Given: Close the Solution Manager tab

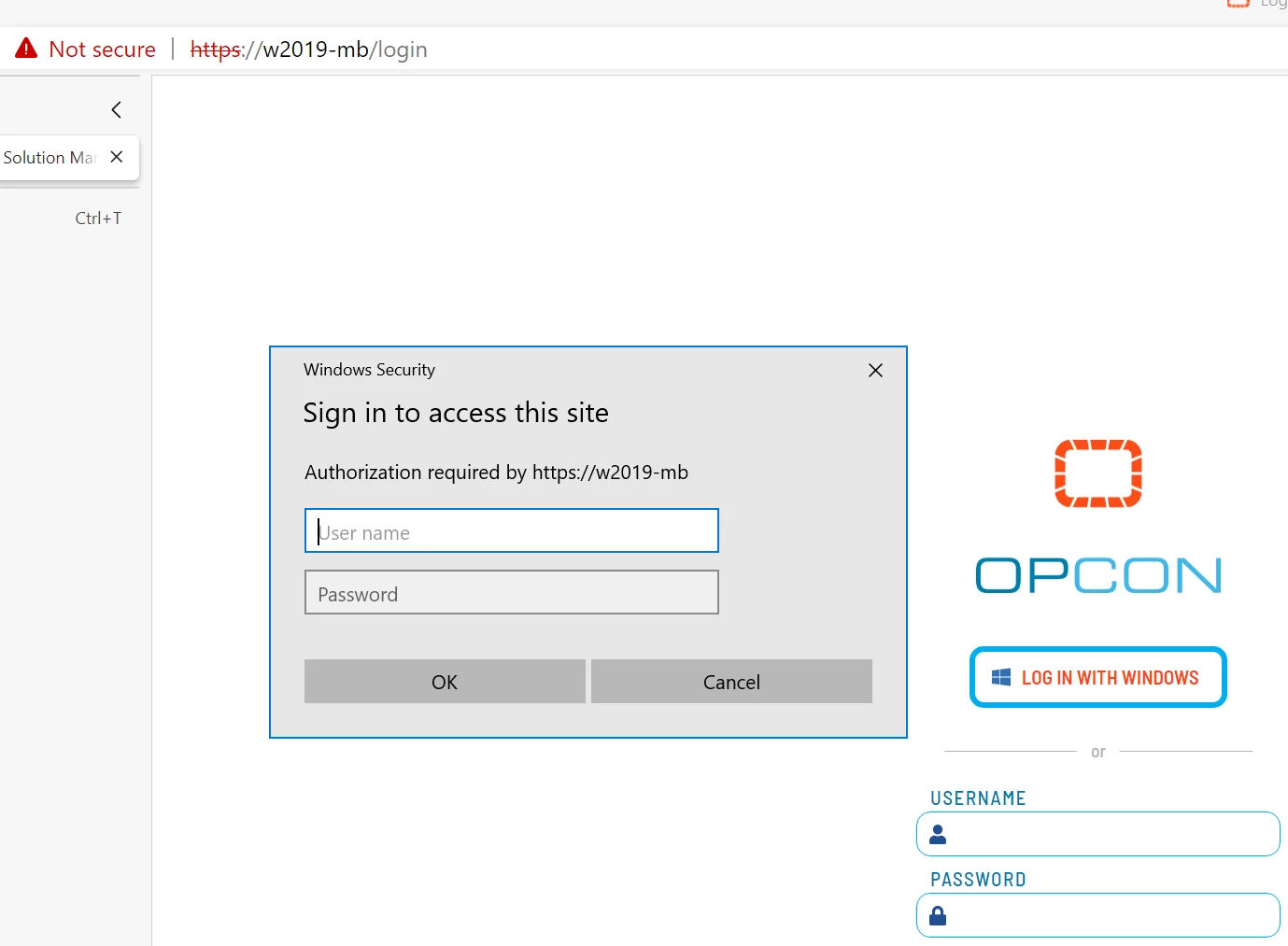Looking at the screenshot, I should (x=117, y=157).
